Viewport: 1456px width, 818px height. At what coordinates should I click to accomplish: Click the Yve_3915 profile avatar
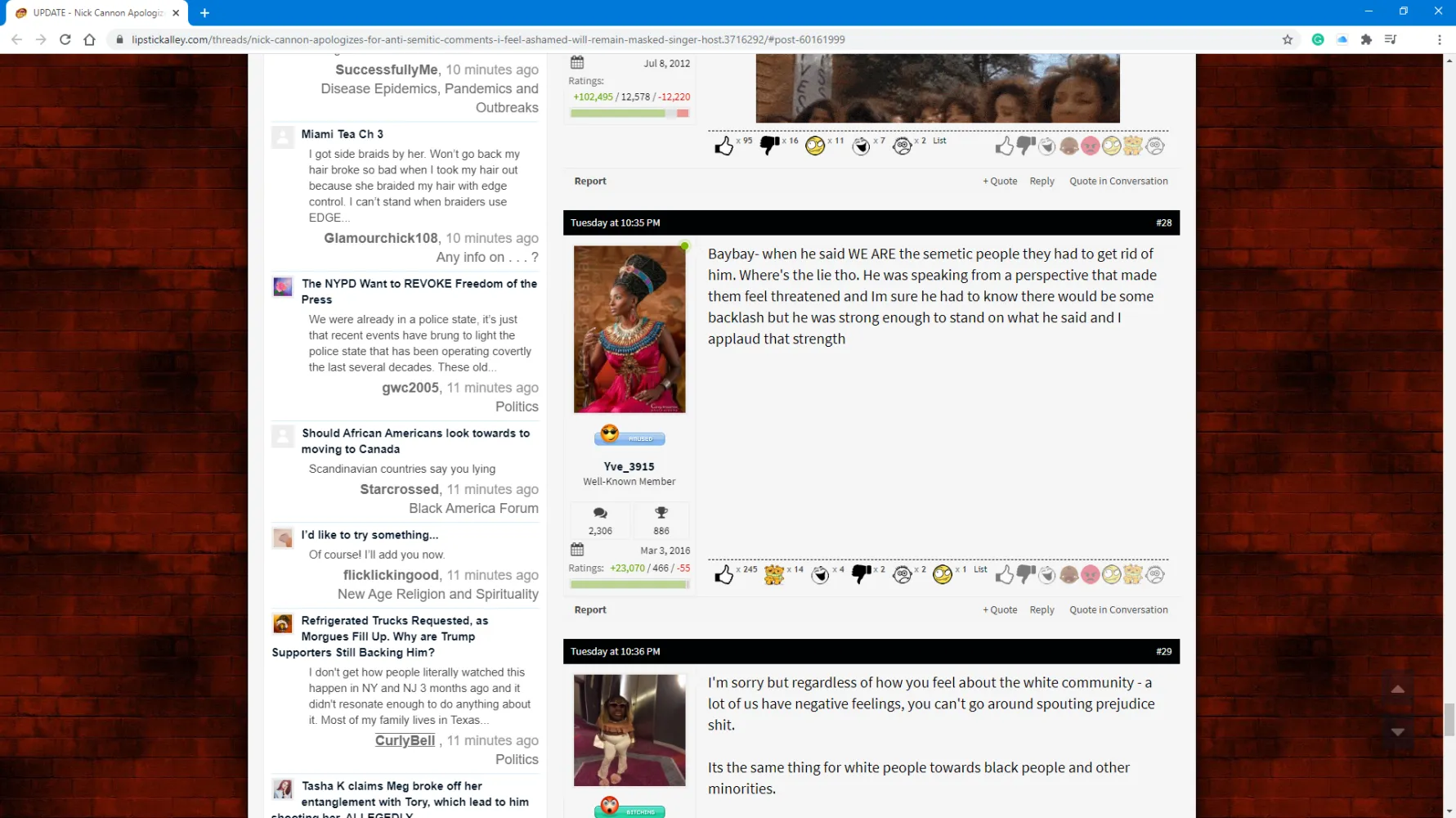pos(629,329)
